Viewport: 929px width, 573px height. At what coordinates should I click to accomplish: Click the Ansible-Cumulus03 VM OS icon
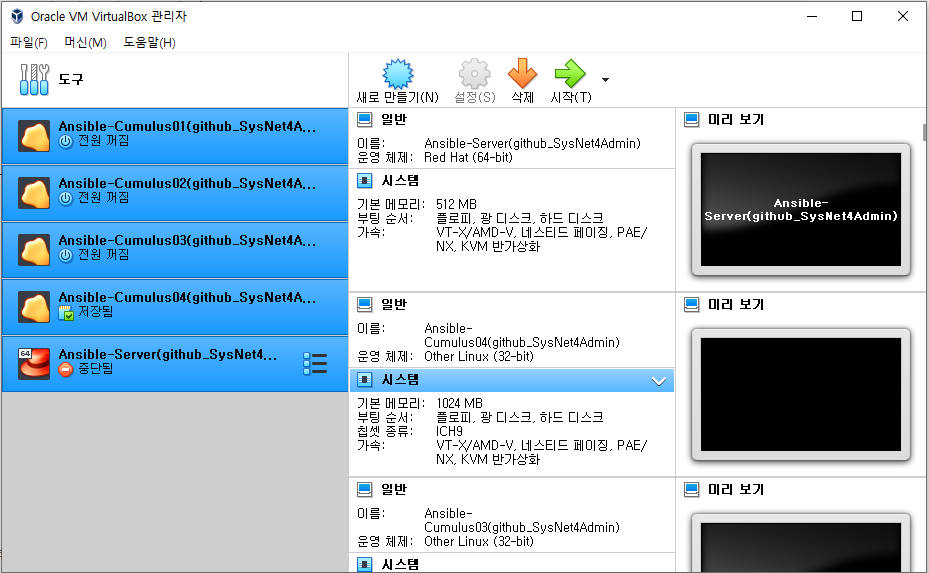tap(34, 250)
